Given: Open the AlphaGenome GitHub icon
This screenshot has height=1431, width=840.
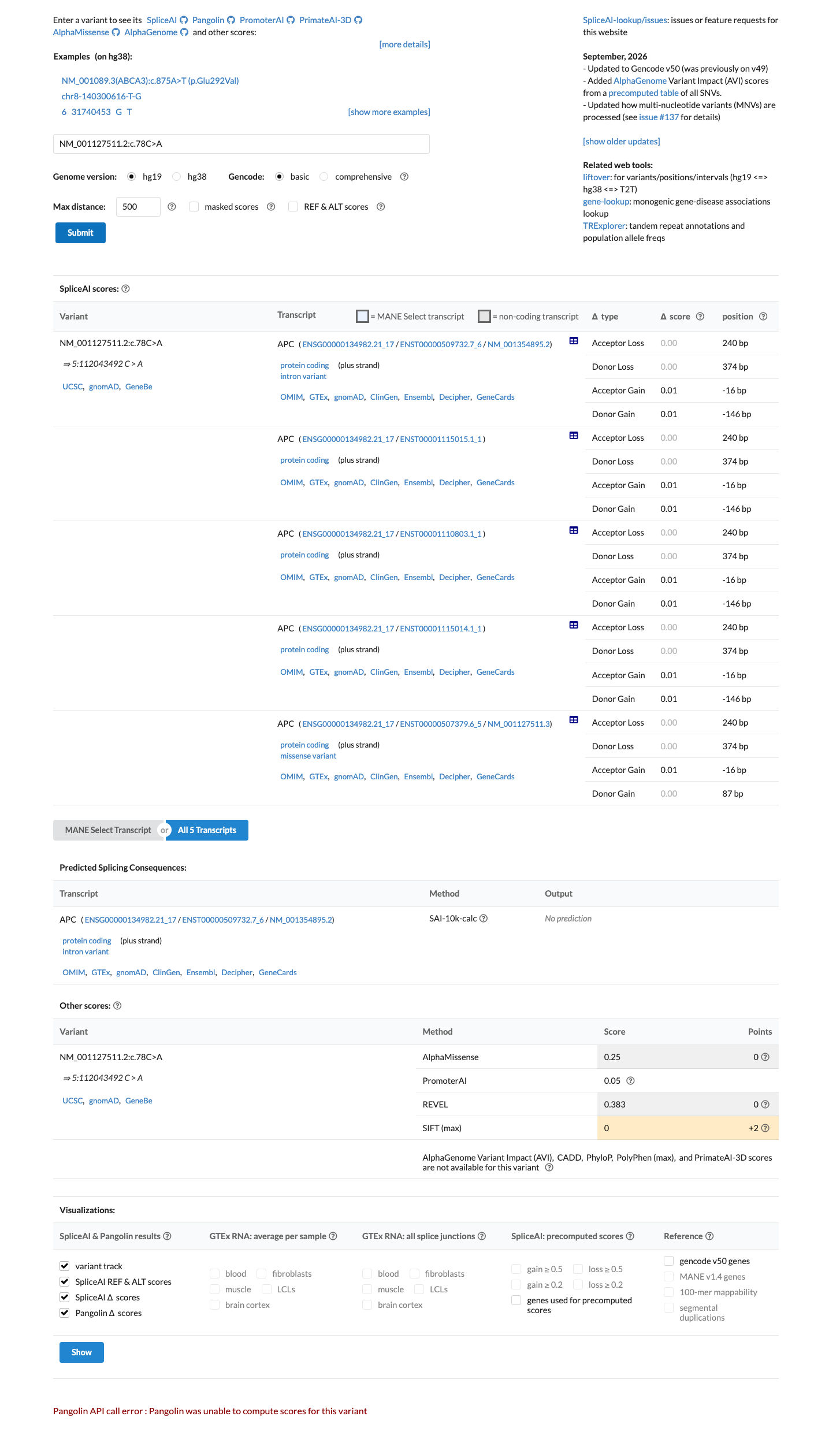Looking at the screenshot, I should pos(184,32).
